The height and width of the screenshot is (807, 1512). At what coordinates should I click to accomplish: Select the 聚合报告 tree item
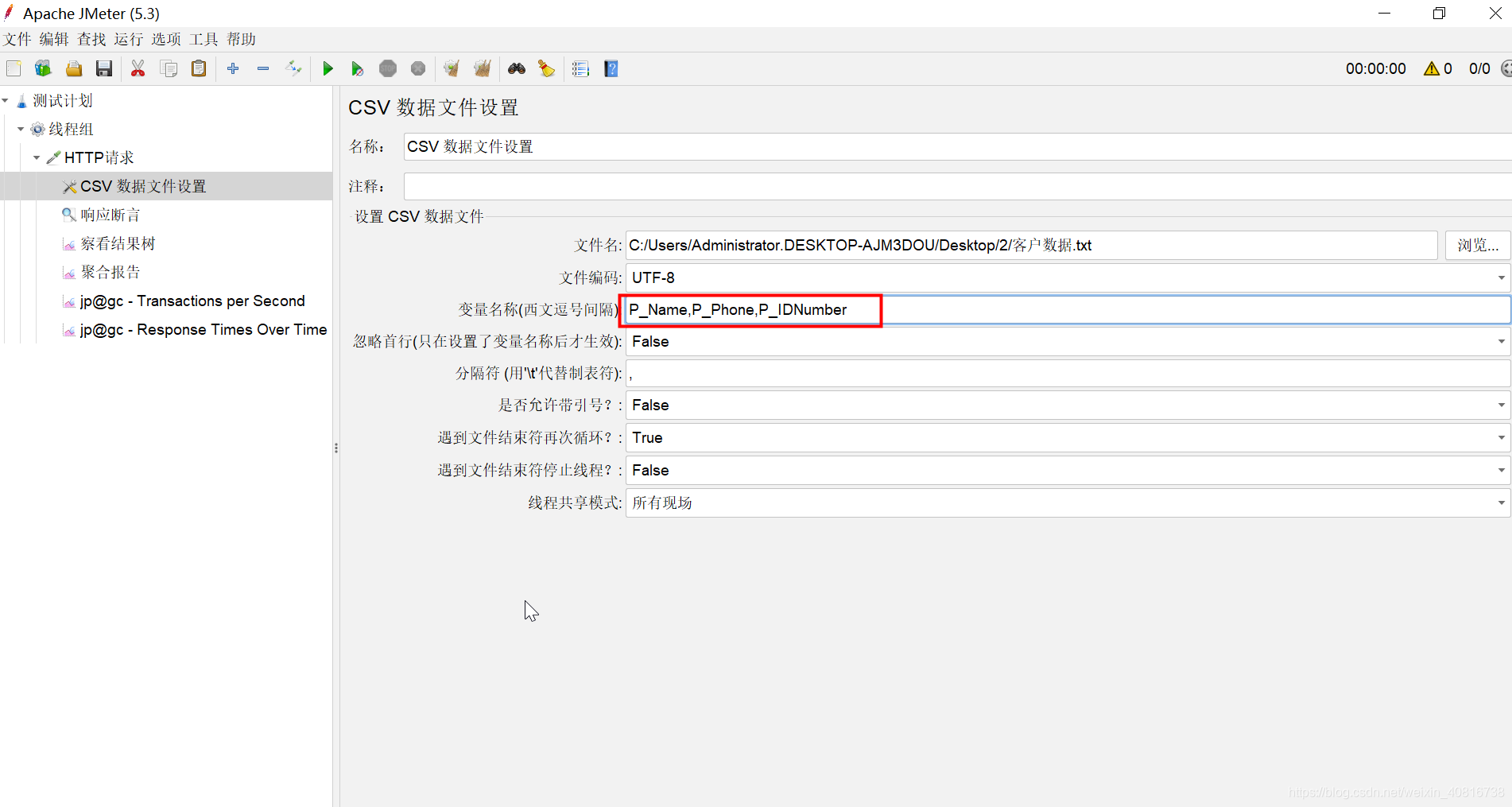pyautogui.click(x=110, y=273)
